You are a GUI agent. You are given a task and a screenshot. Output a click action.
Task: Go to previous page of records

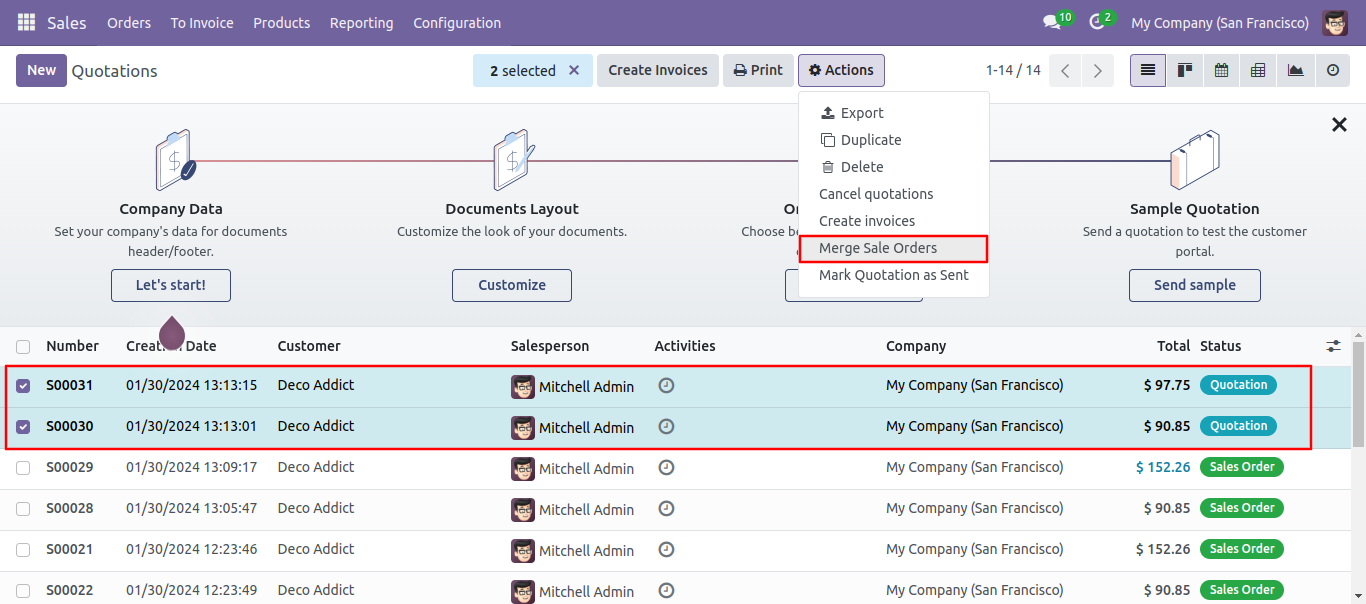(x=1065, y=70)
